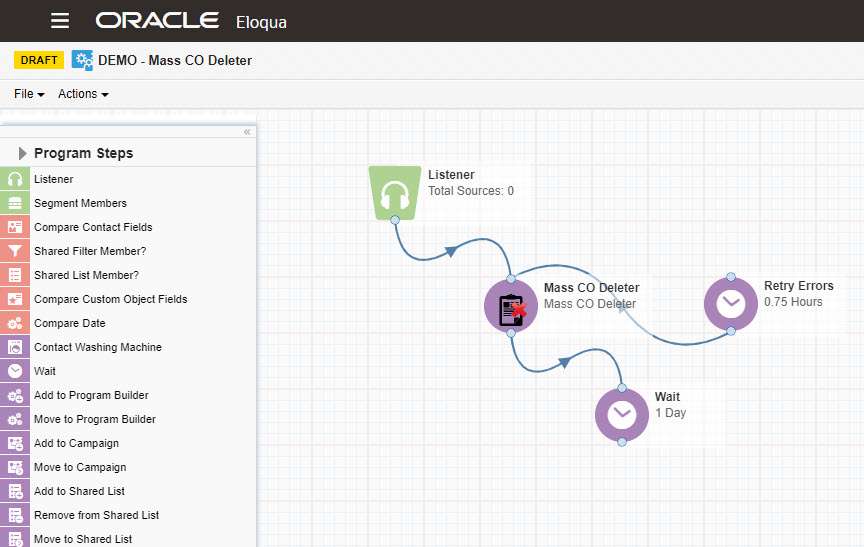
Task: Click the DRAFT status badge
Action: click(39, 60)
